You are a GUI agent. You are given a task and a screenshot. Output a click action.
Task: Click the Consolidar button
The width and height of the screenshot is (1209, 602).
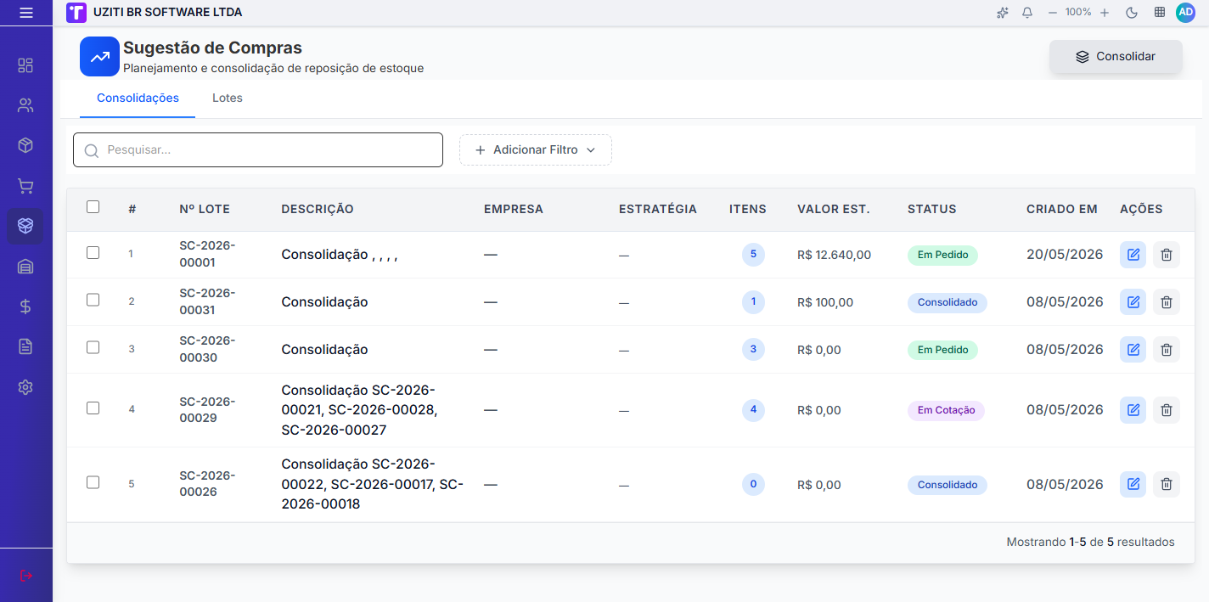click(x=1116, y=57)
